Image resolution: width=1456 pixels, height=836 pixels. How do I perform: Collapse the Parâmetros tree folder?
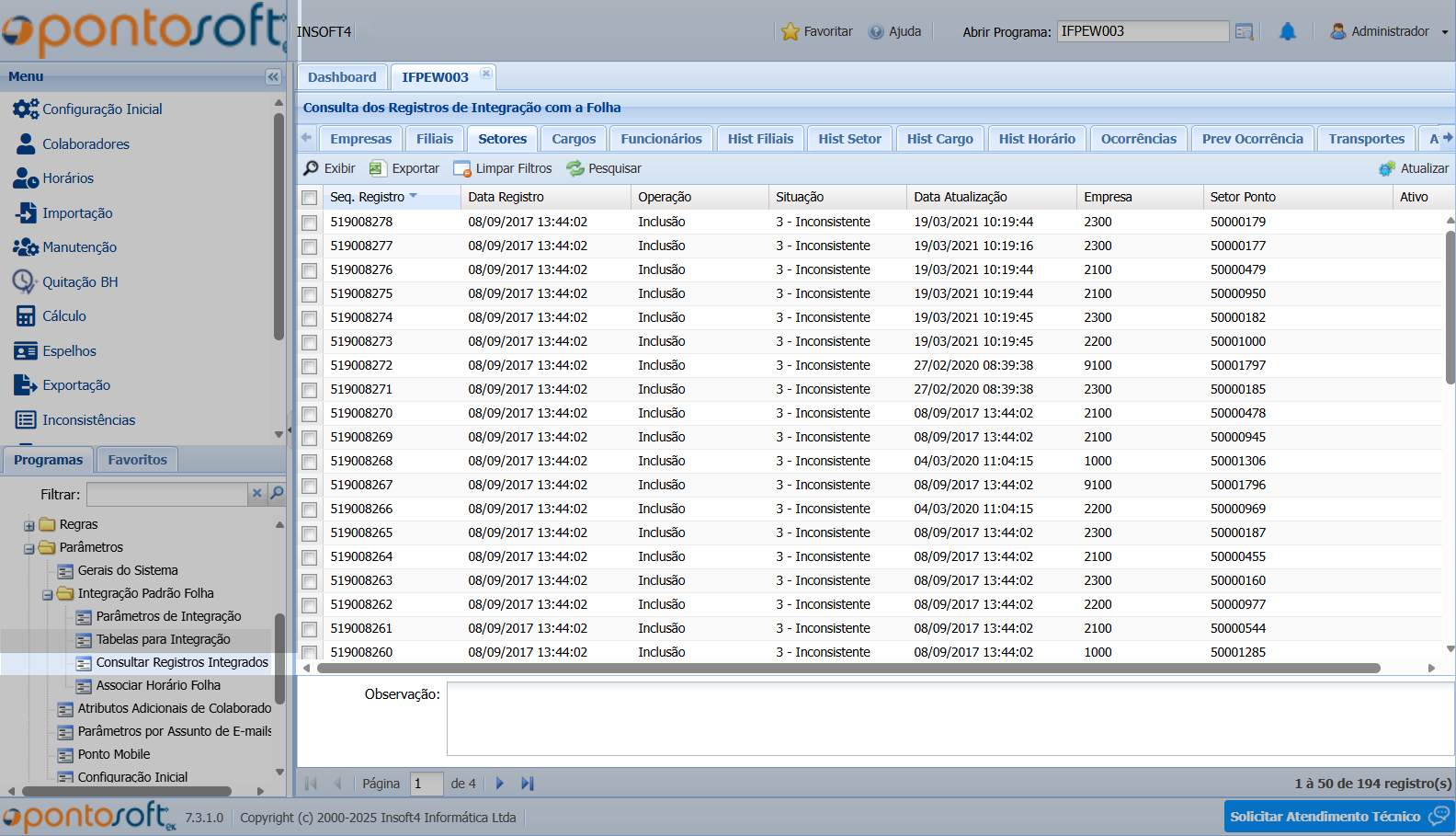[29, 549]
